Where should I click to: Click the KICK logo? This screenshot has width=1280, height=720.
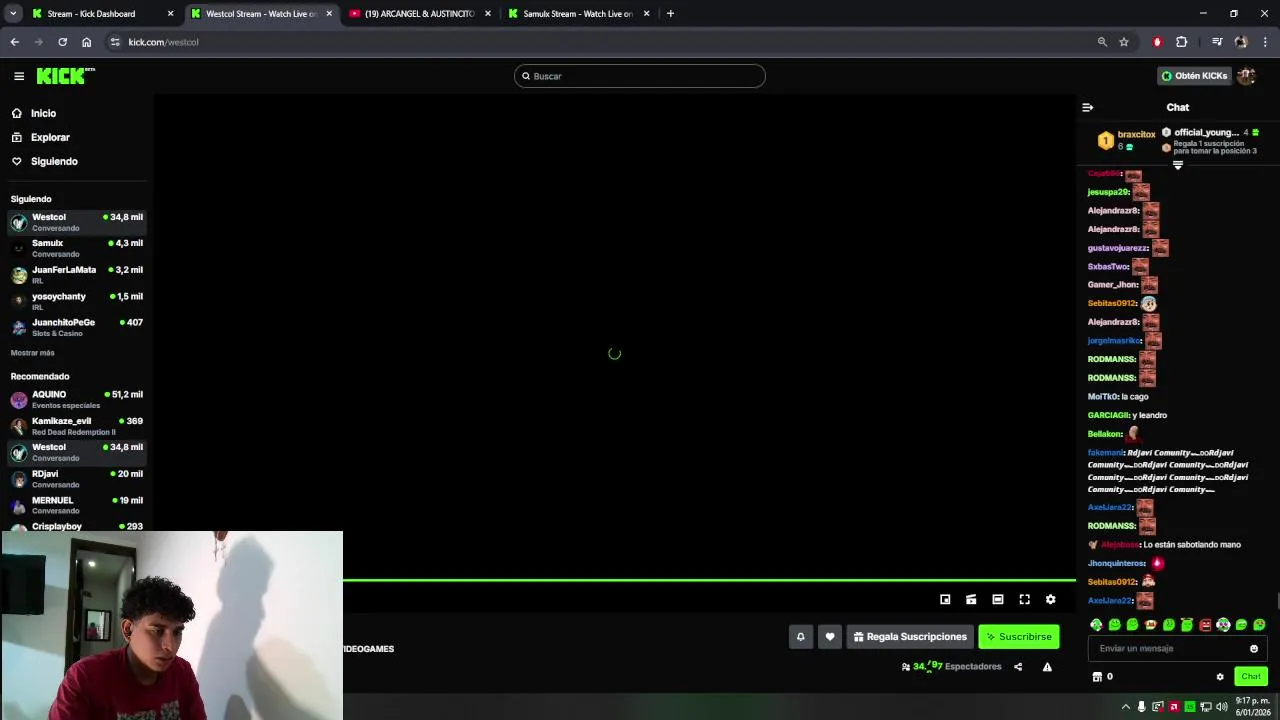click(x=65, y=76)
